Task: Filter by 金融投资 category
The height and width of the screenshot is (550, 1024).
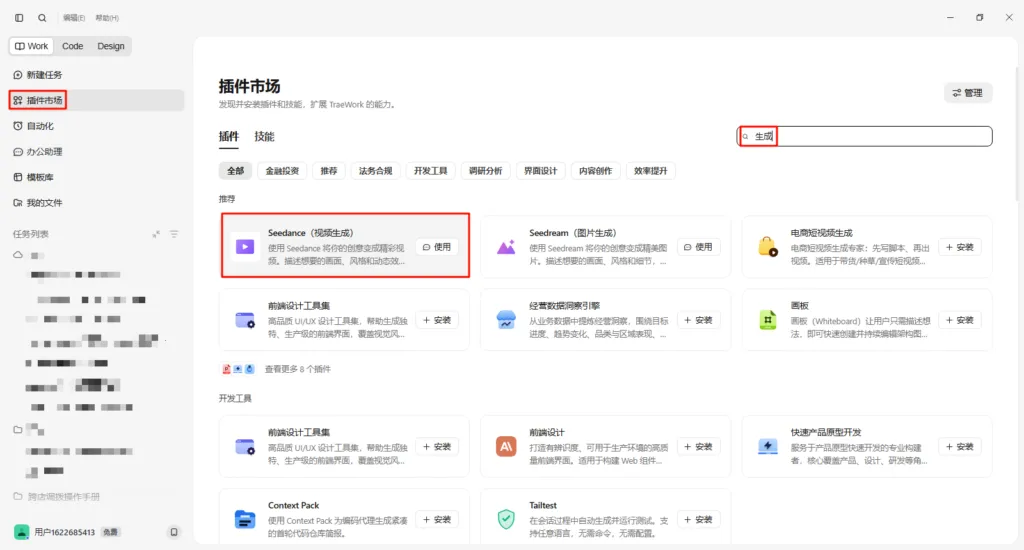Action: [282, 170]
